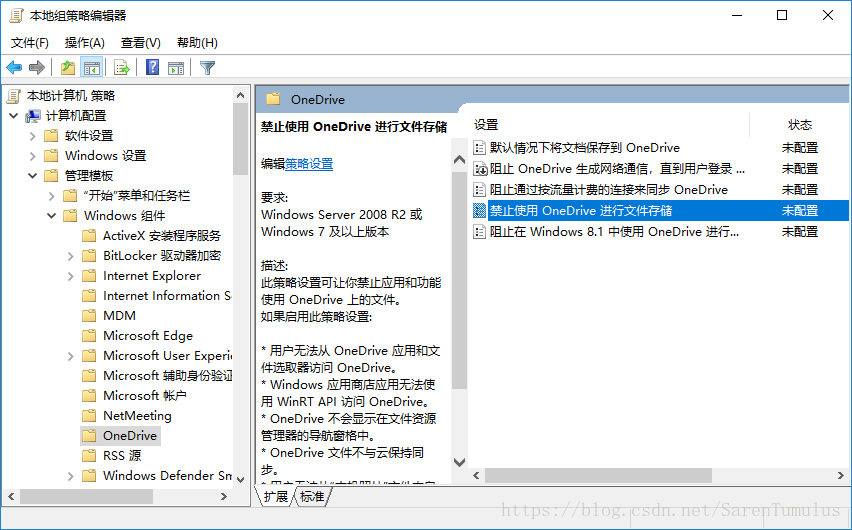Viewport: 852px width, 530px height.
Task: Select the Internet Information Services tree item
Action: (x=167, y=296)
